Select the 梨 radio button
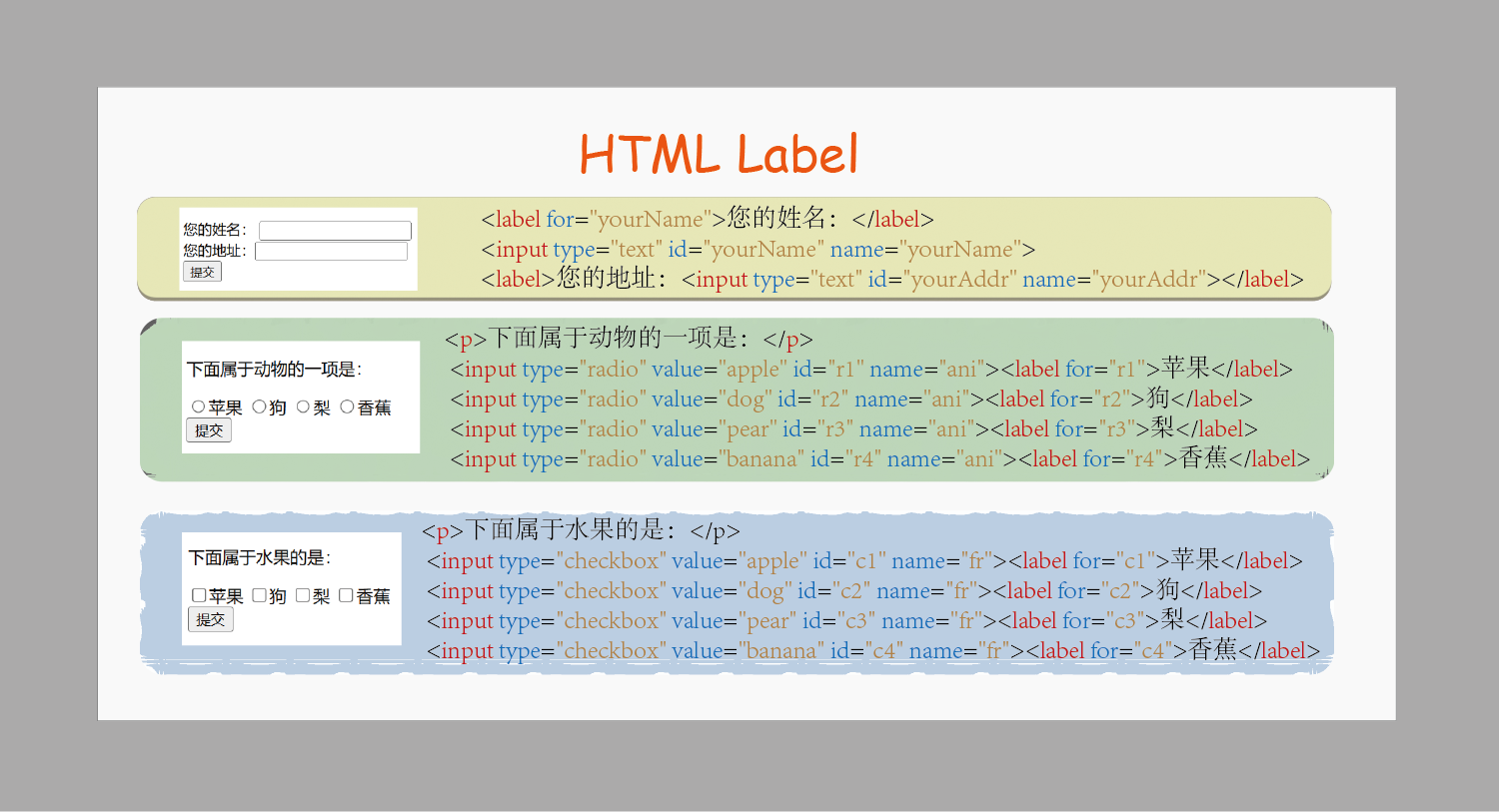 click(303, 406)
